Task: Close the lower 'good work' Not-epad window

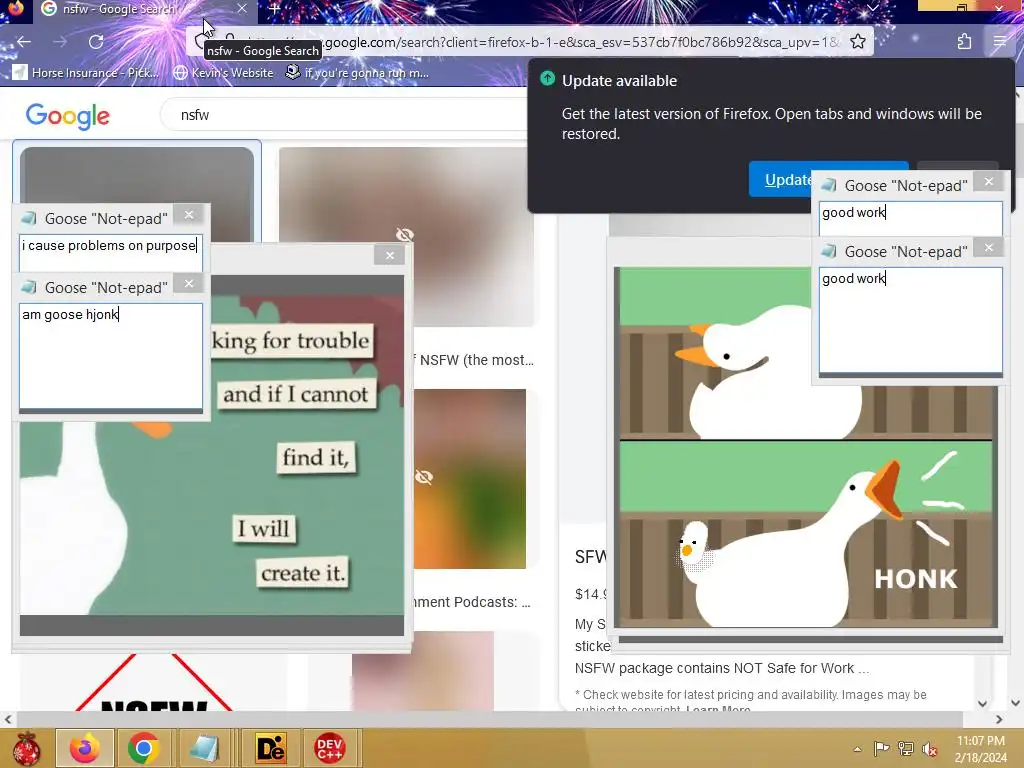Action: coord(989,248)
